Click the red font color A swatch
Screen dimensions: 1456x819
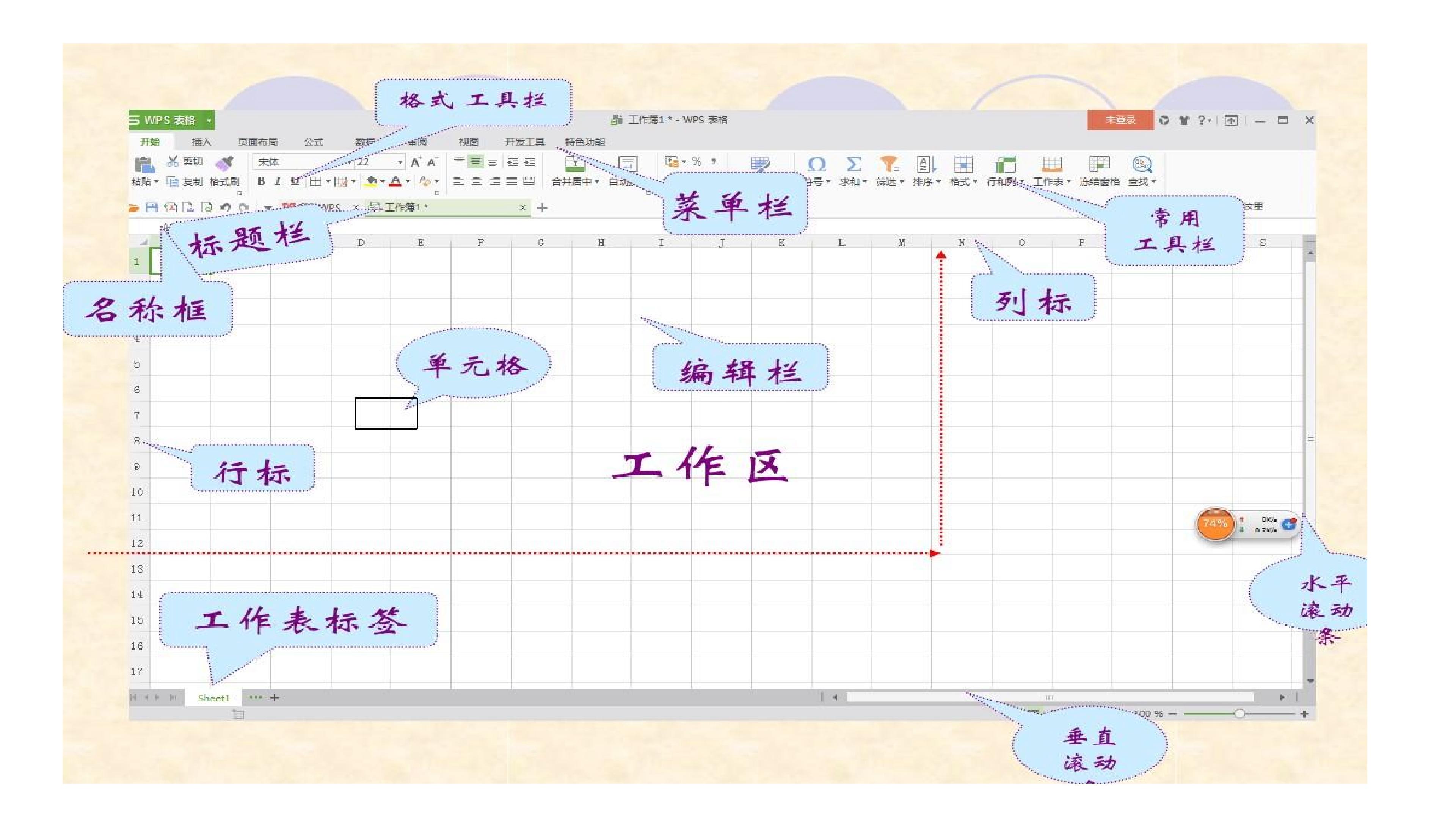tap(395, 182)
